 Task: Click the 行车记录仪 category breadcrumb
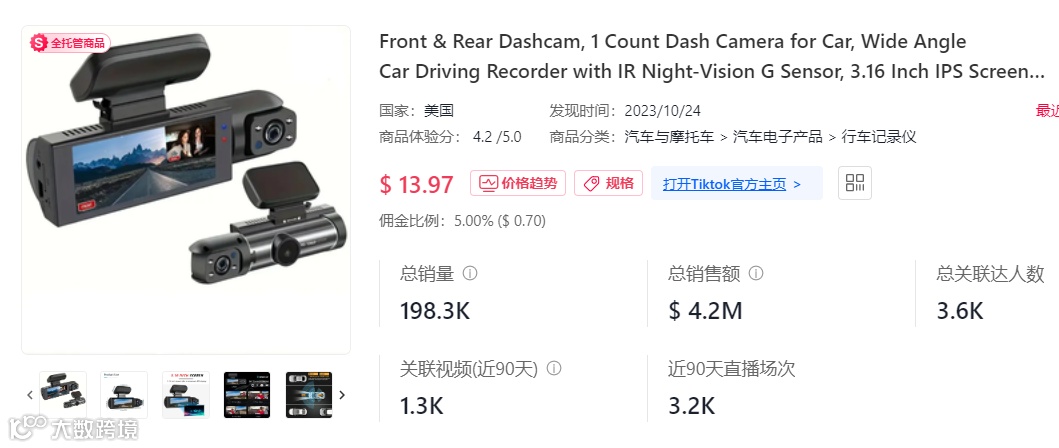[879, 137]
